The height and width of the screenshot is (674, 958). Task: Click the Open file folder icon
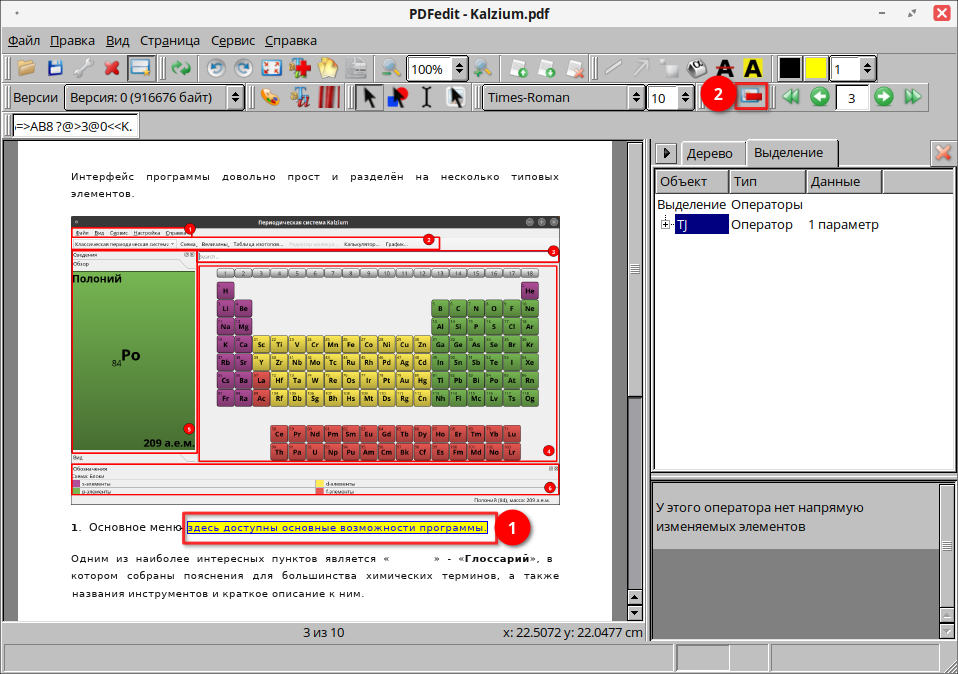[27, 68]
